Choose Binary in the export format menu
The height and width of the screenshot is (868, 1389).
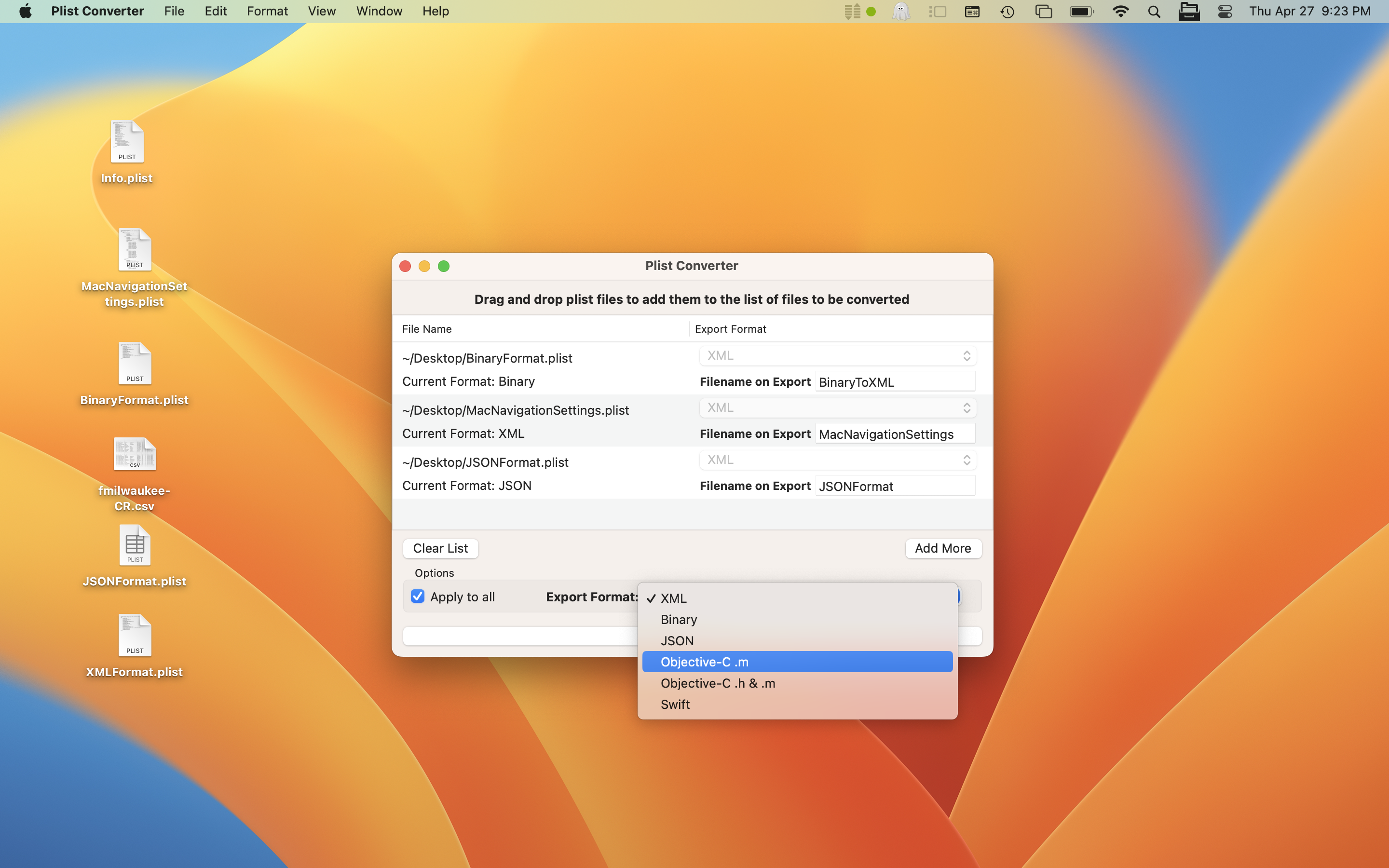coord(797,620)
